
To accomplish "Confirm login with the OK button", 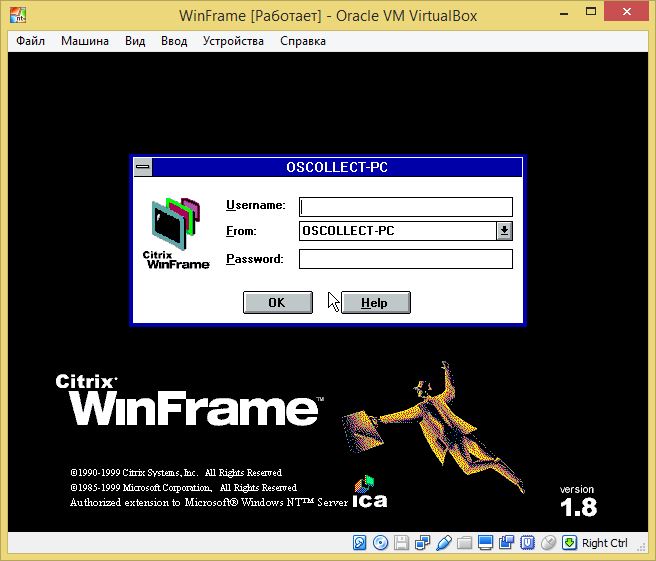I will [x=278, y=302].
